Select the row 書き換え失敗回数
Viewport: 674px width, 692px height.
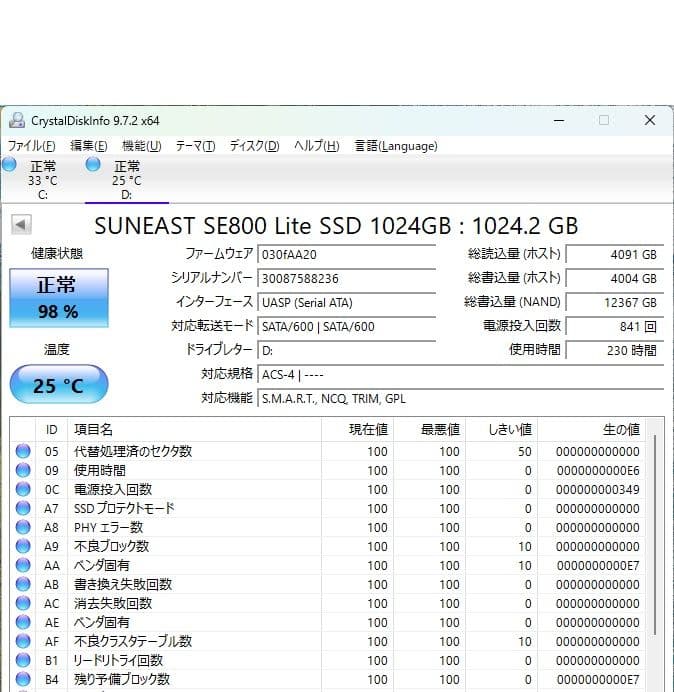coord(328,584)
